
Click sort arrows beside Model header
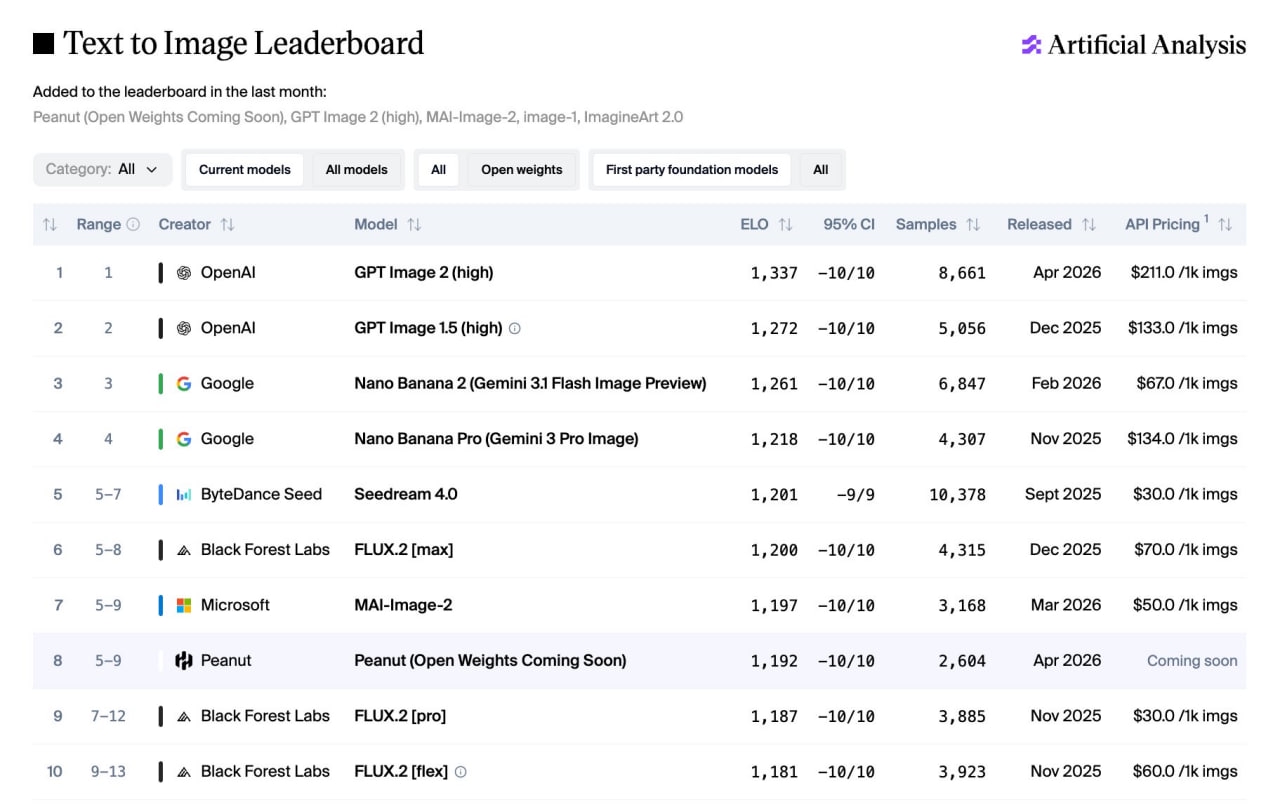(414, 225)
